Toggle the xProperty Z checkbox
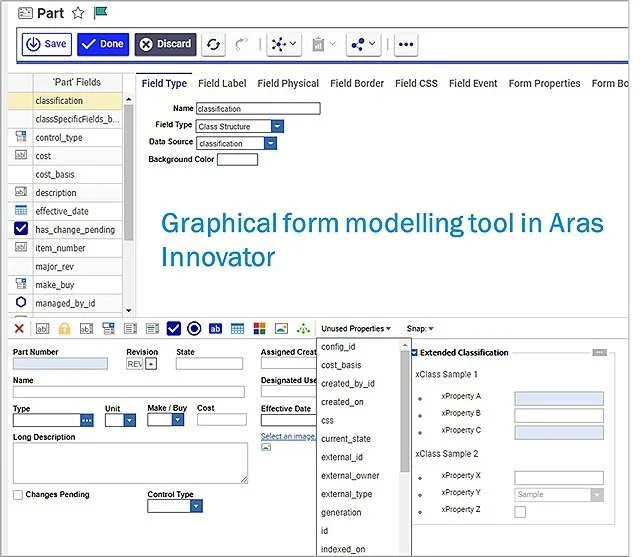Screen dimensions: 644x557 (x=520, y=512)
